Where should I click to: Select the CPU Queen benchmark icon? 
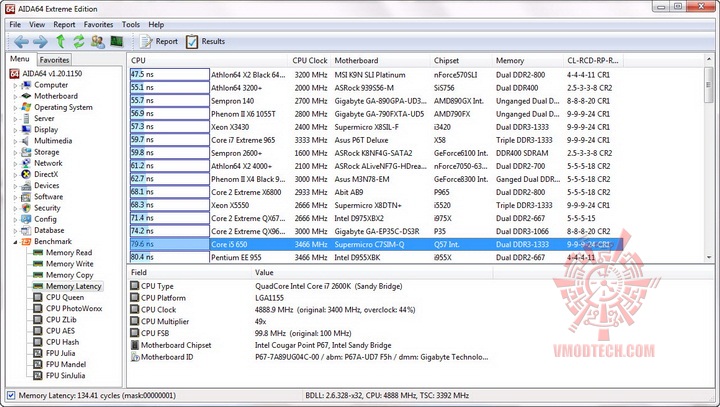pos(38,297)
